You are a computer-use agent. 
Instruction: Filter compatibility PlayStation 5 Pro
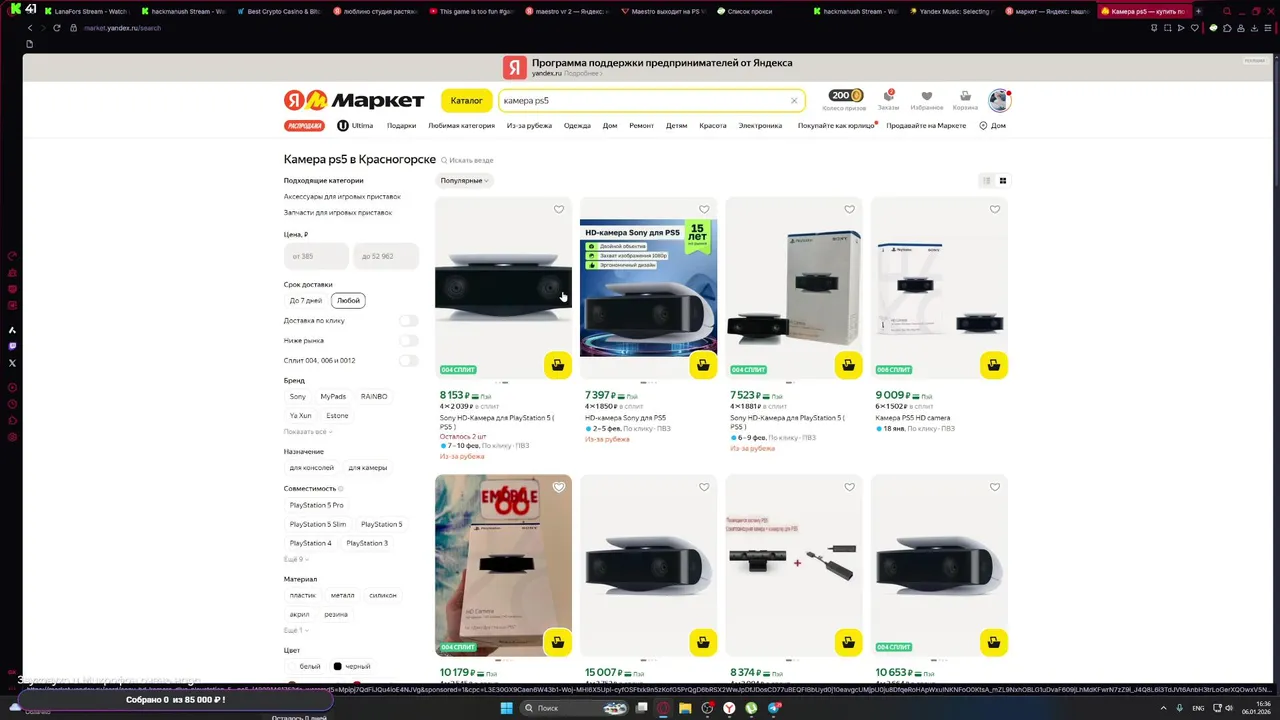(x=316, y=505)
